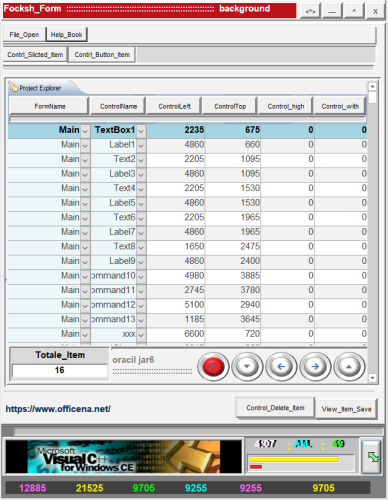This screenshot has width=388, height=500.
Task: Click the green diagonal arrow button
Action: 372,457
